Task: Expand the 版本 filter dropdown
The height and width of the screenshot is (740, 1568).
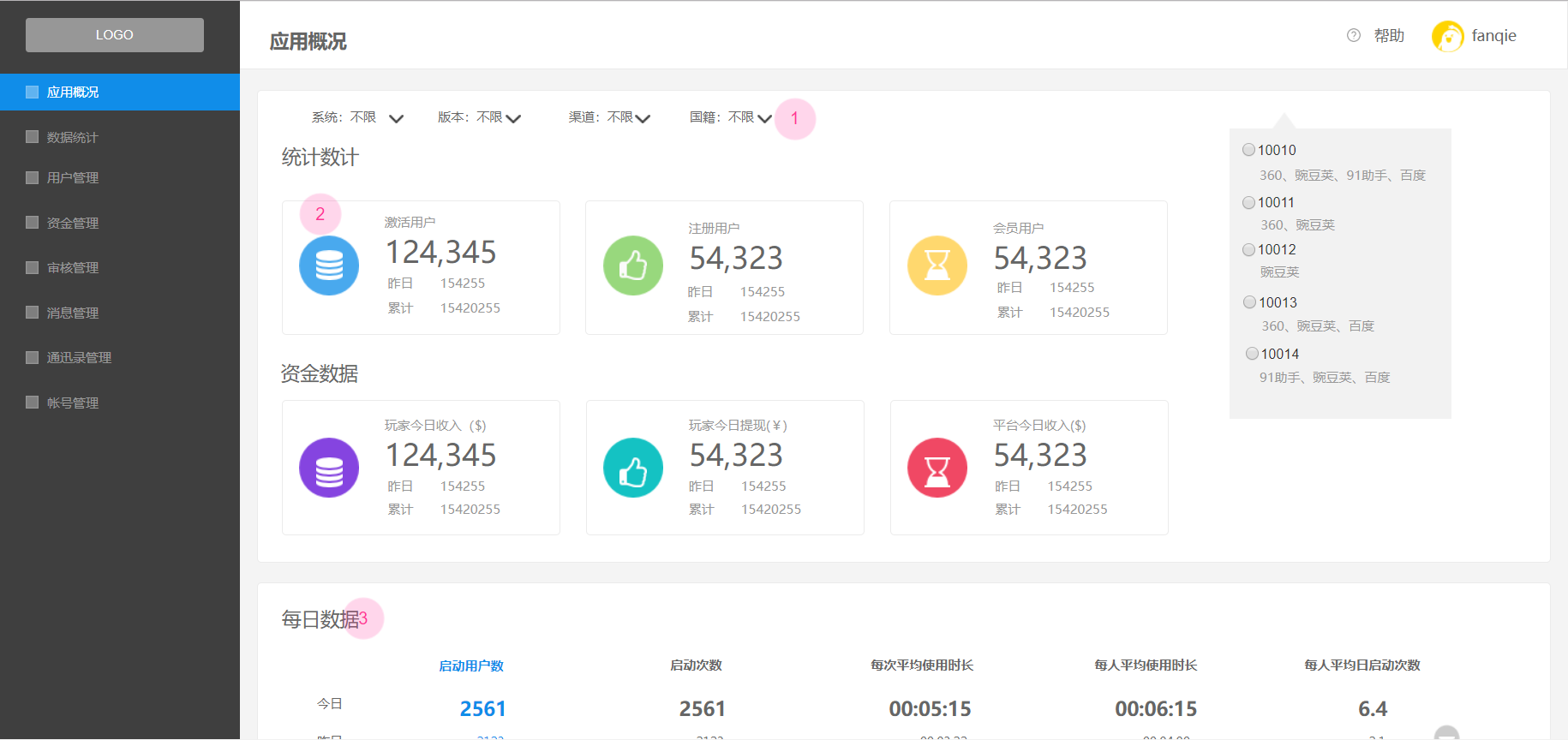Action: 513,118
